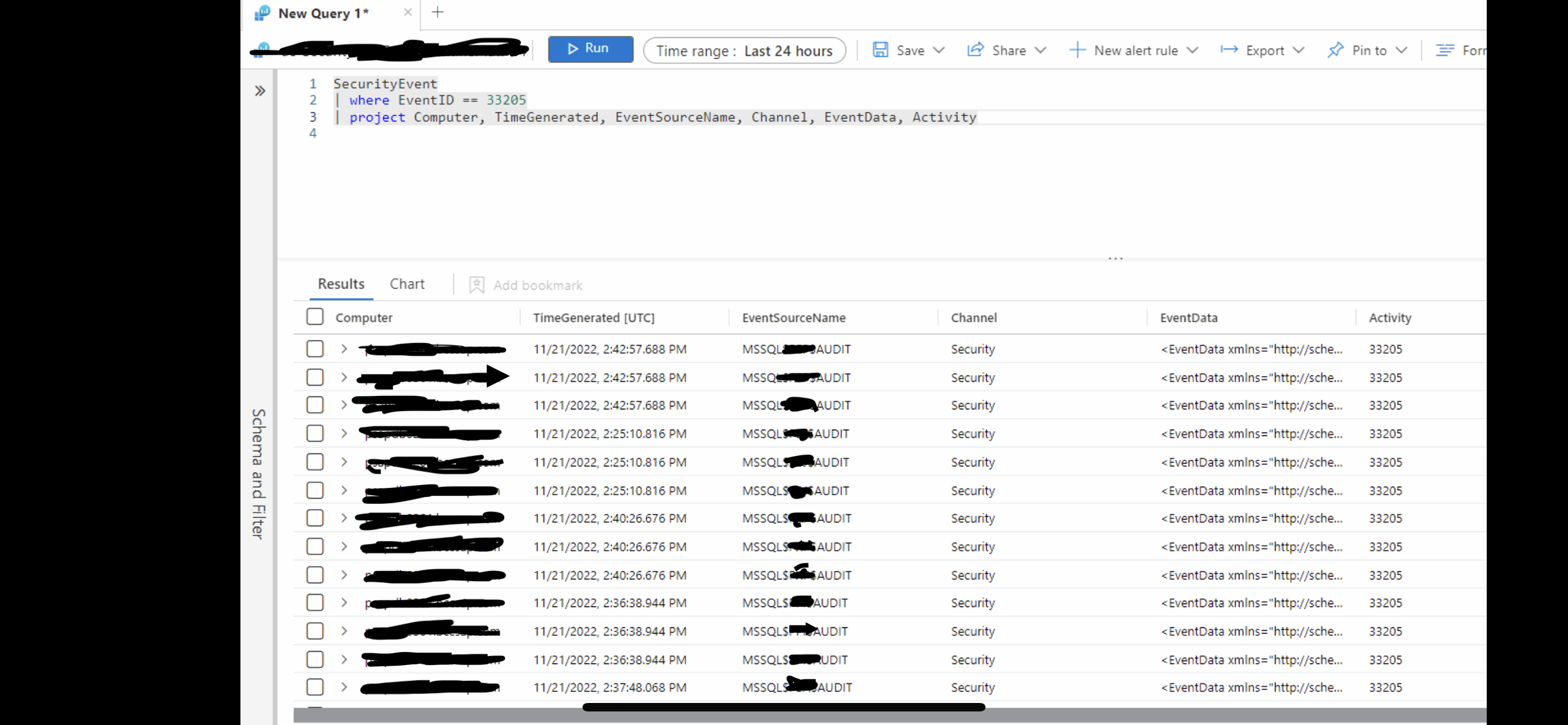Click the Export arrow icon
The width and height of the screenshot is (1568, 725).
click(x=1229, y=50)
